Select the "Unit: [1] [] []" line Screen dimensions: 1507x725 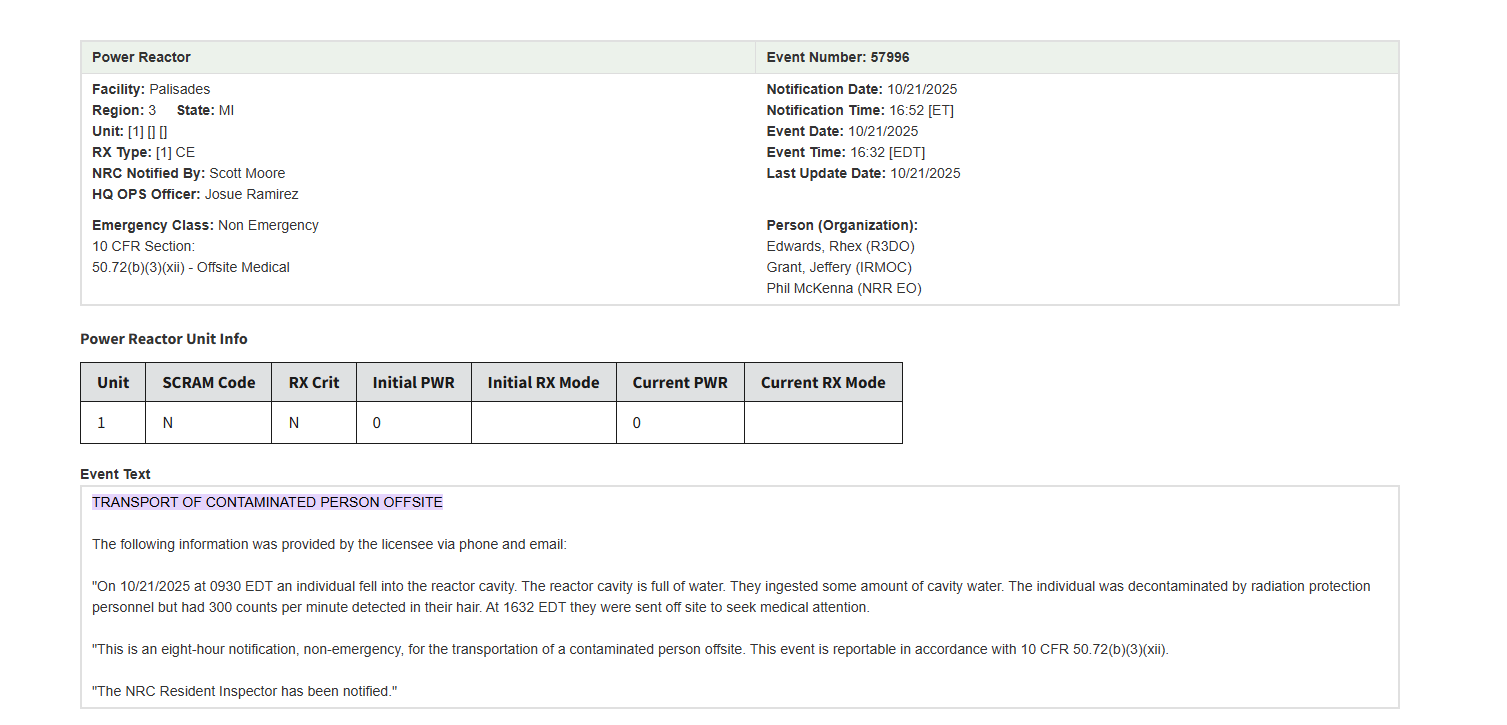[130, 131]
